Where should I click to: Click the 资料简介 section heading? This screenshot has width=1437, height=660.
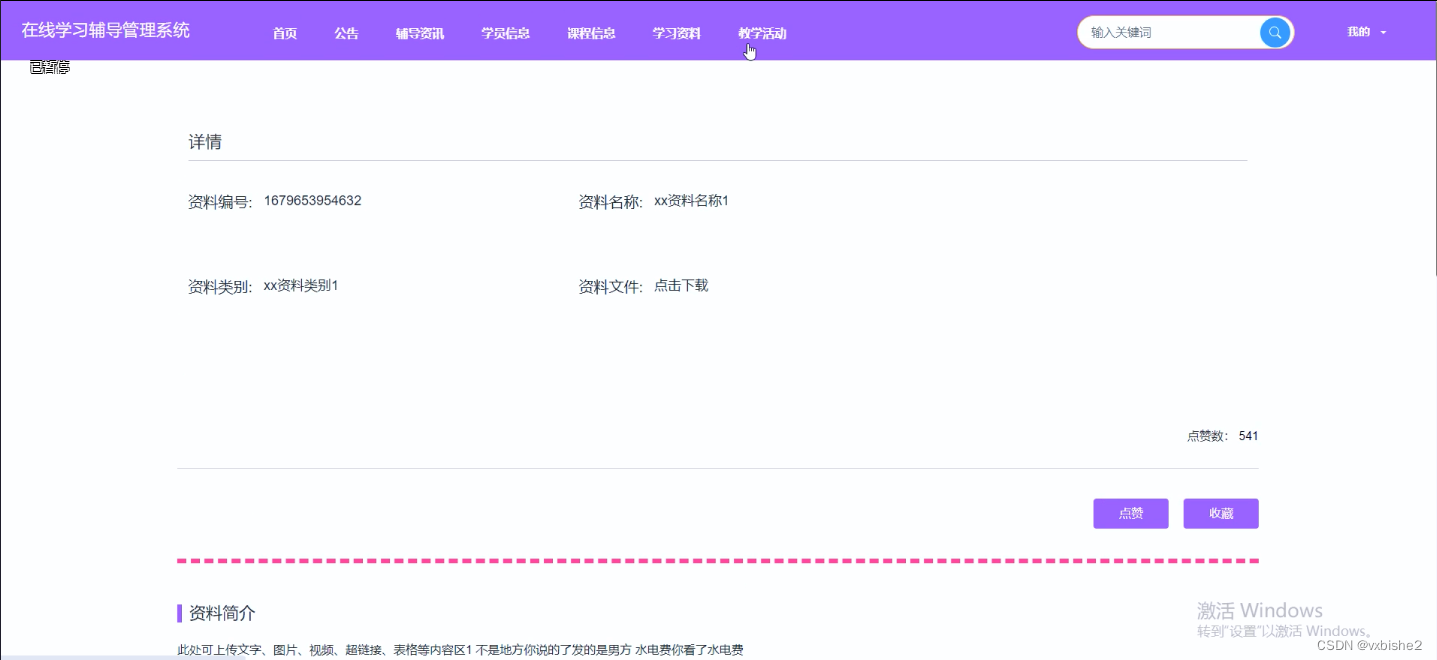222,613
